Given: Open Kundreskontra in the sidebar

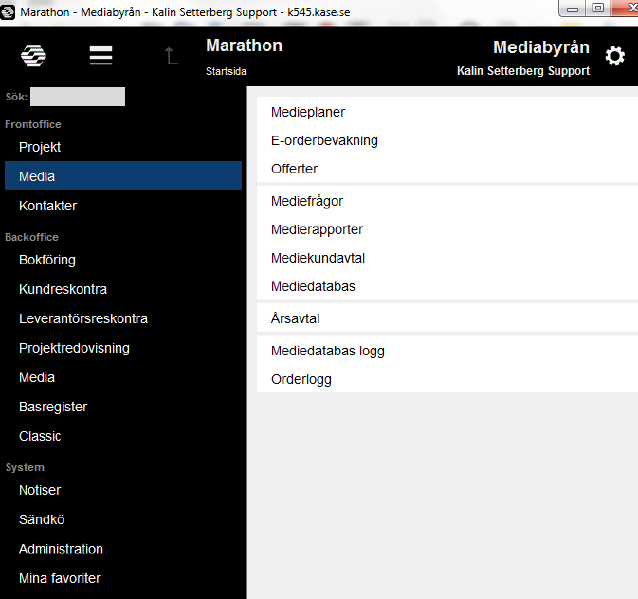Looking at the screenshot, I should pyautogui.click(x=63, y=289).
